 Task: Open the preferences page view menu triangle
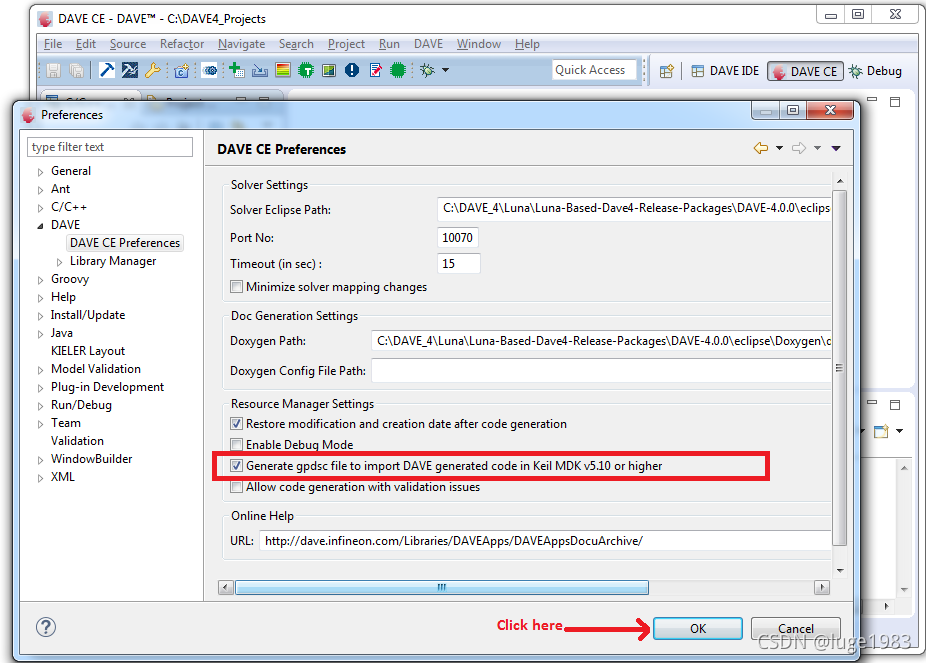click(836, 148)
